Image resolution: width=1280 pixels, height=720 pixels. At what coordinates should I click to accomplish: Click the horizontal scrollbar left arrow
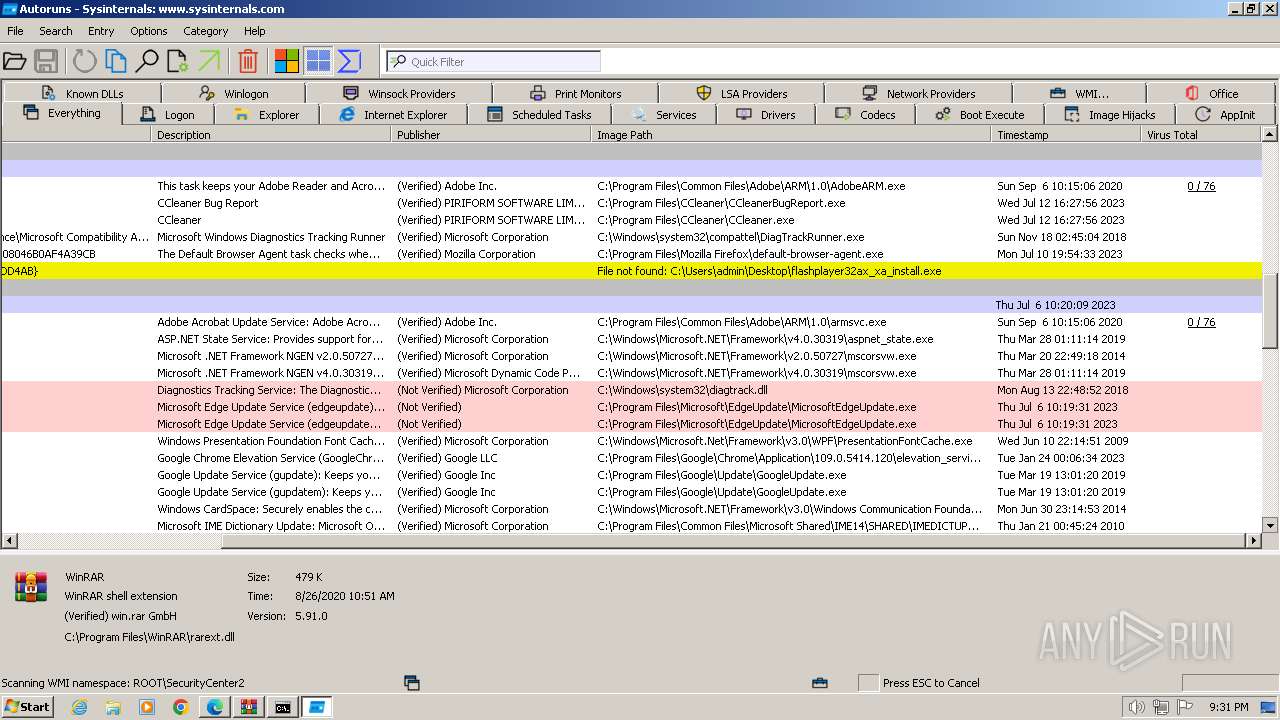(8, 541)
